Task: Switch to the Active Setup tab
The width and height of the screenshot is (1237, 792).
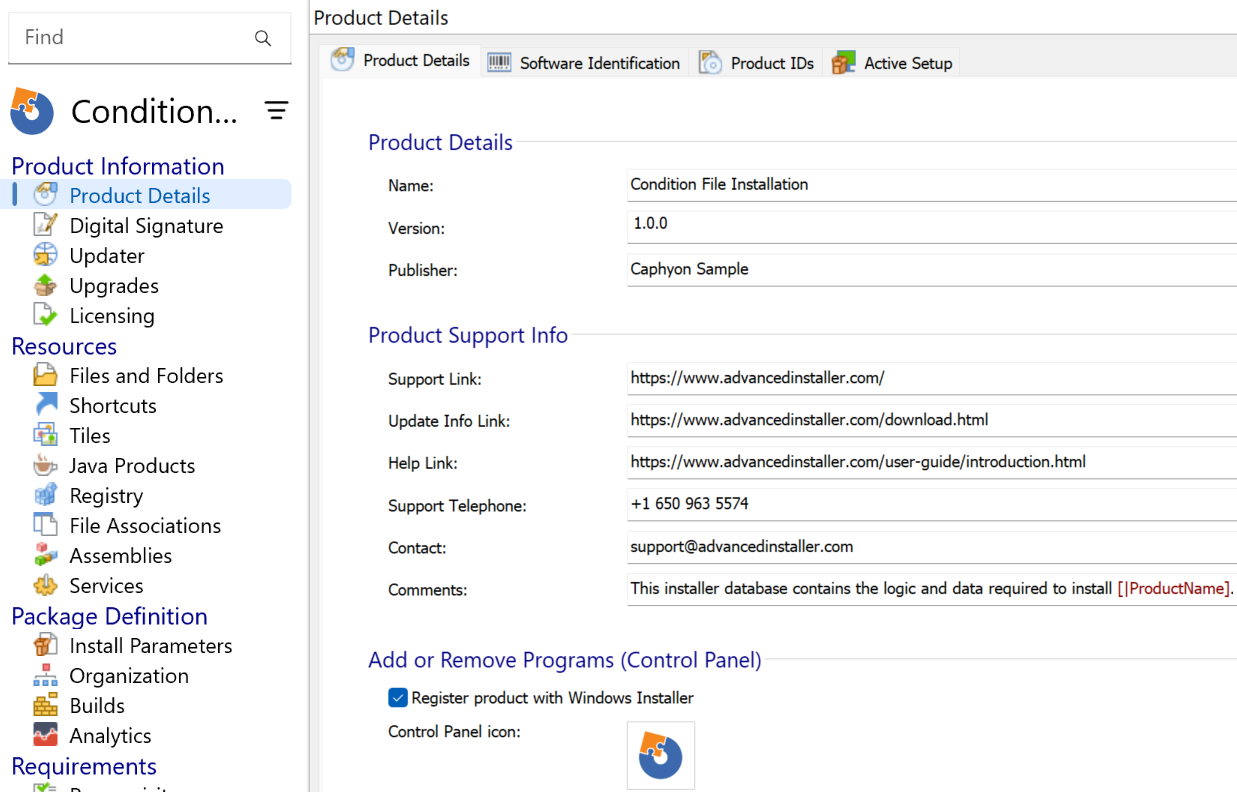Action: [892, 62]
